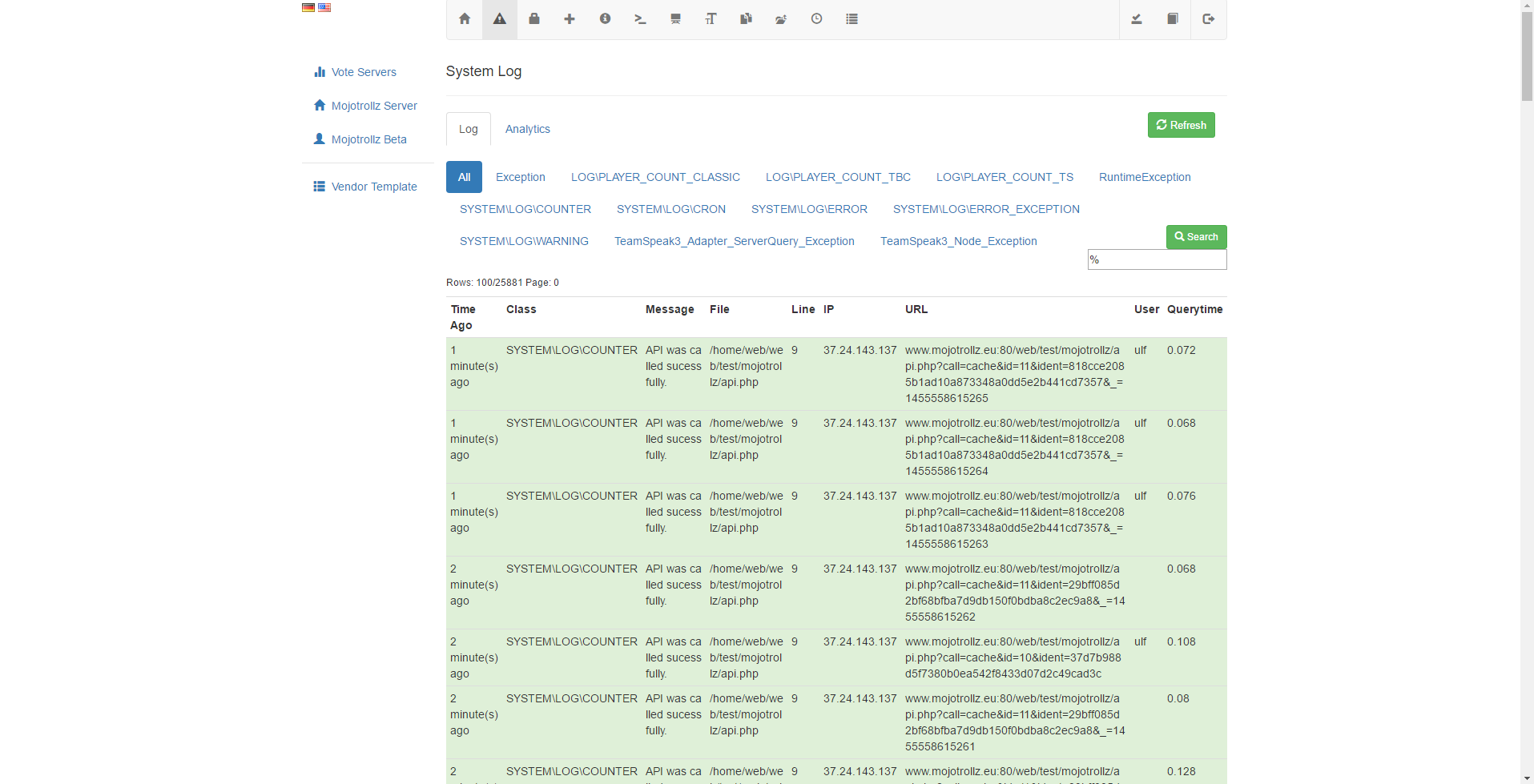Image resolution: width=1534 pixels, height=784 pixels.
Task: Filter log by RuntimeException
Action: coord(1144,177)
